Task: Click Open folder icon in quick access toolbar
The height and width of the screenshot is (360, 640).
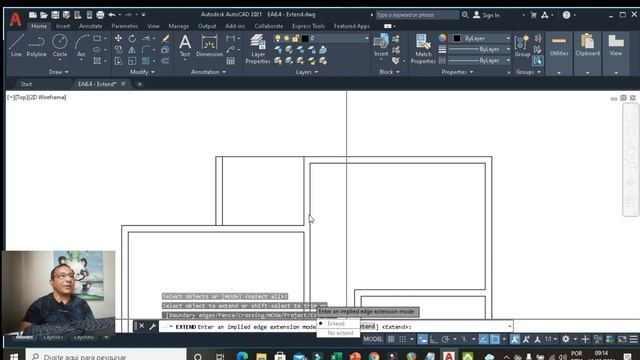Action: pyautogui.click(x=44, y=15)
